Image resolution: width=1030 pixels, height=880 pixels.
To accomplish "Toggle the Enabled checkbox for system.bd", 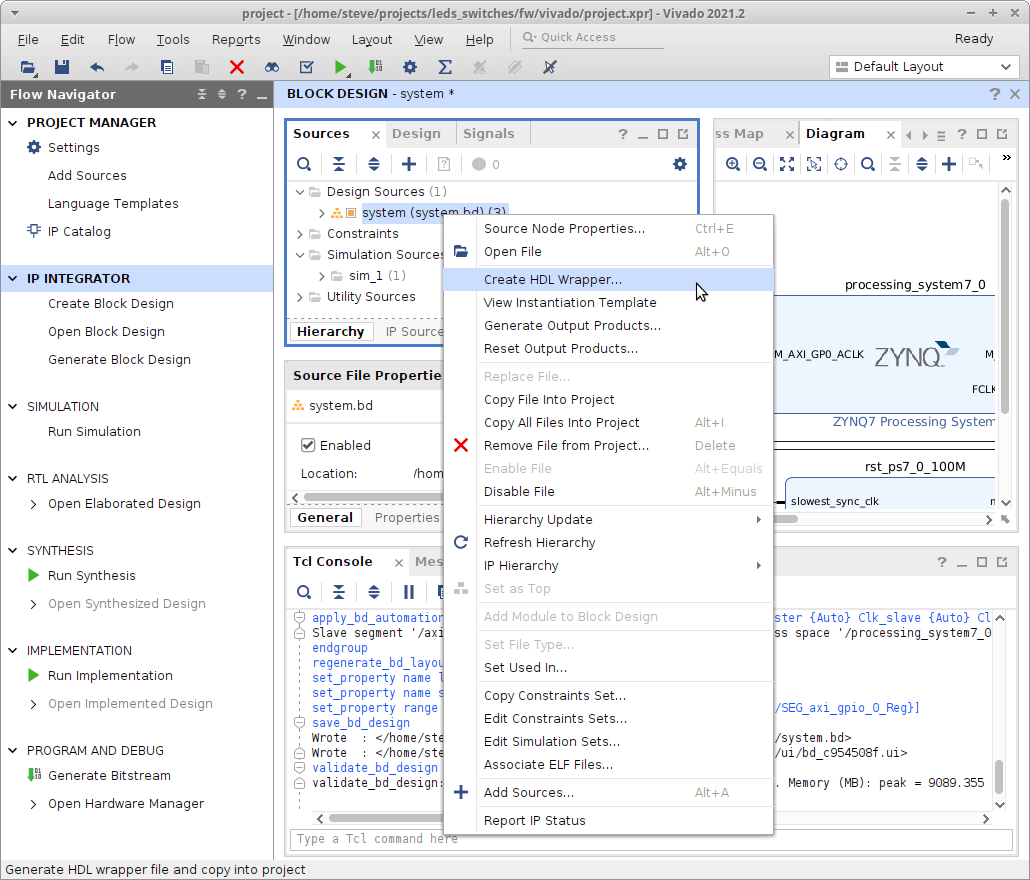I will [x=308, y=445].
